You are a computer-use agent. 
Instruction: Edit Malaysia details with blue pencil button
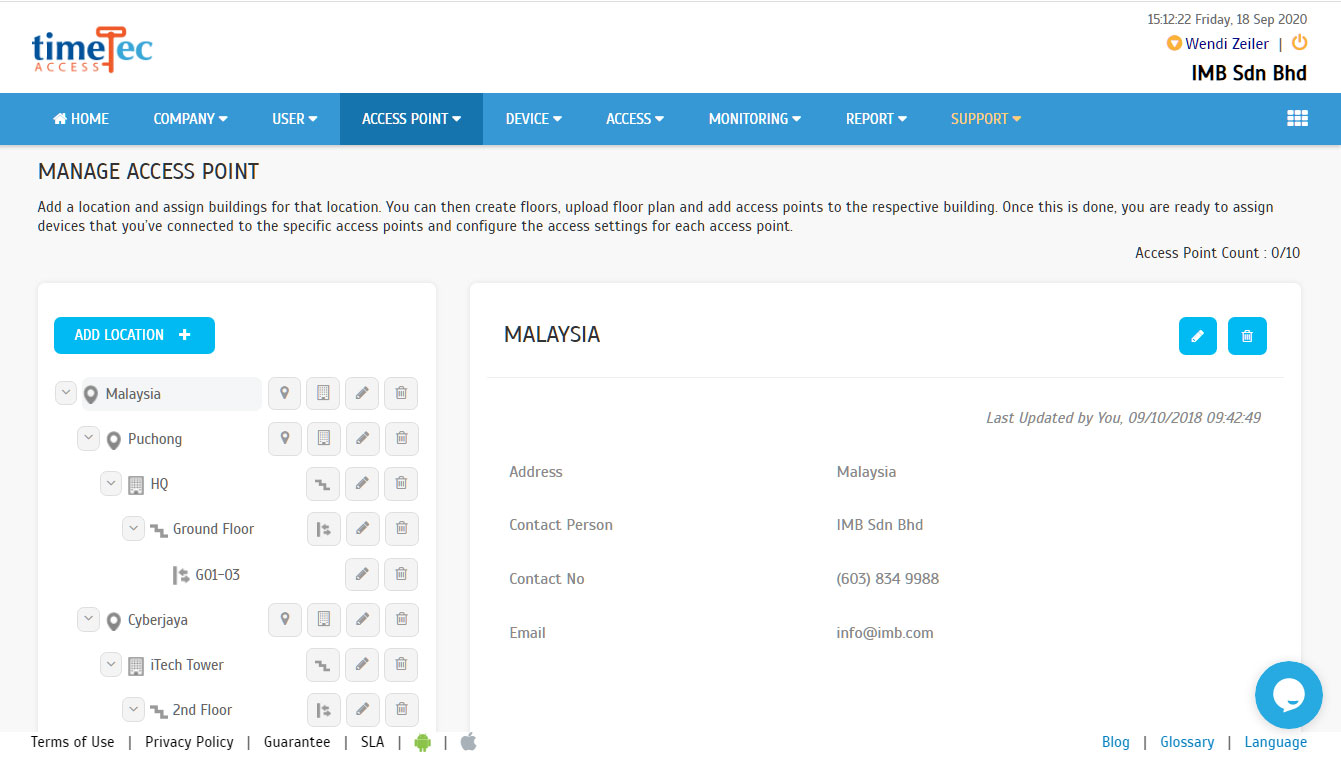pyautogui.click(x=1198, y=336)
